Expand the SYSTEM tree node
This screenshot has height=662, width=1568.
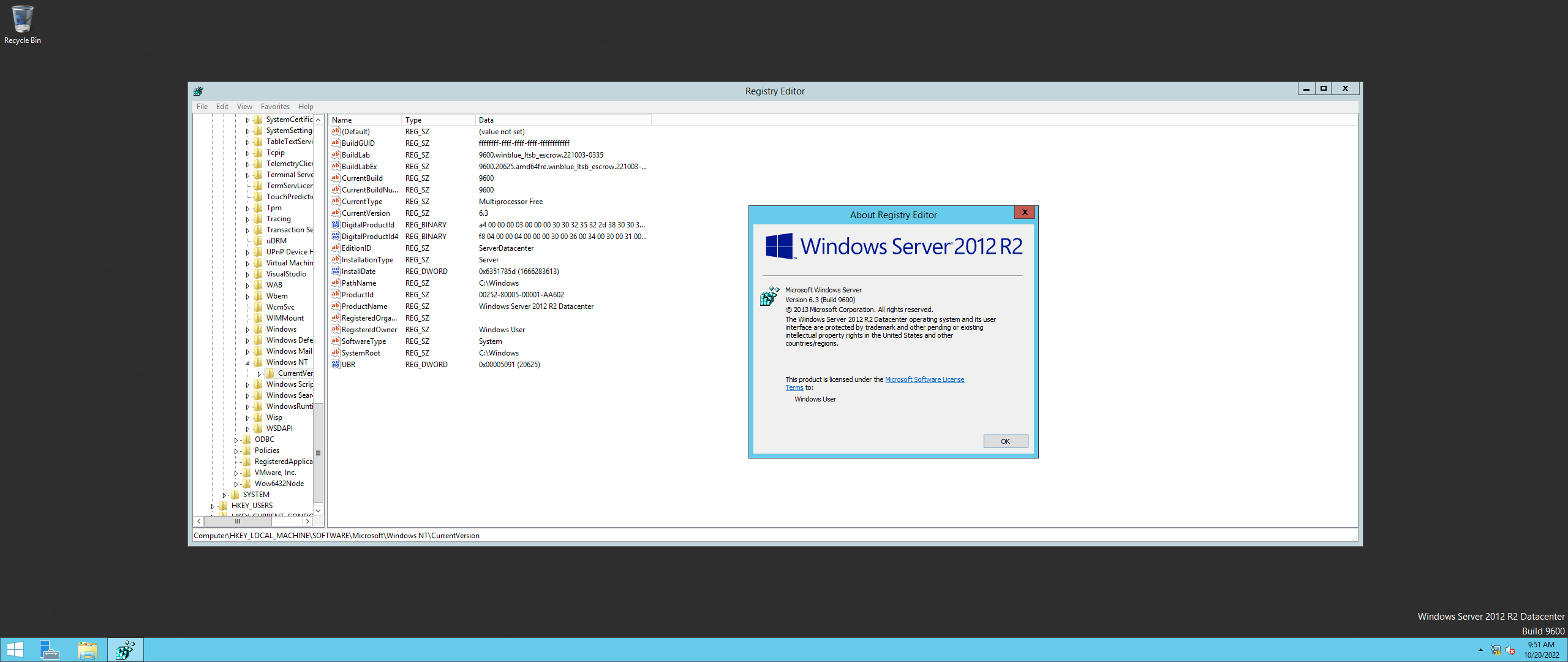tap(224, 495)
